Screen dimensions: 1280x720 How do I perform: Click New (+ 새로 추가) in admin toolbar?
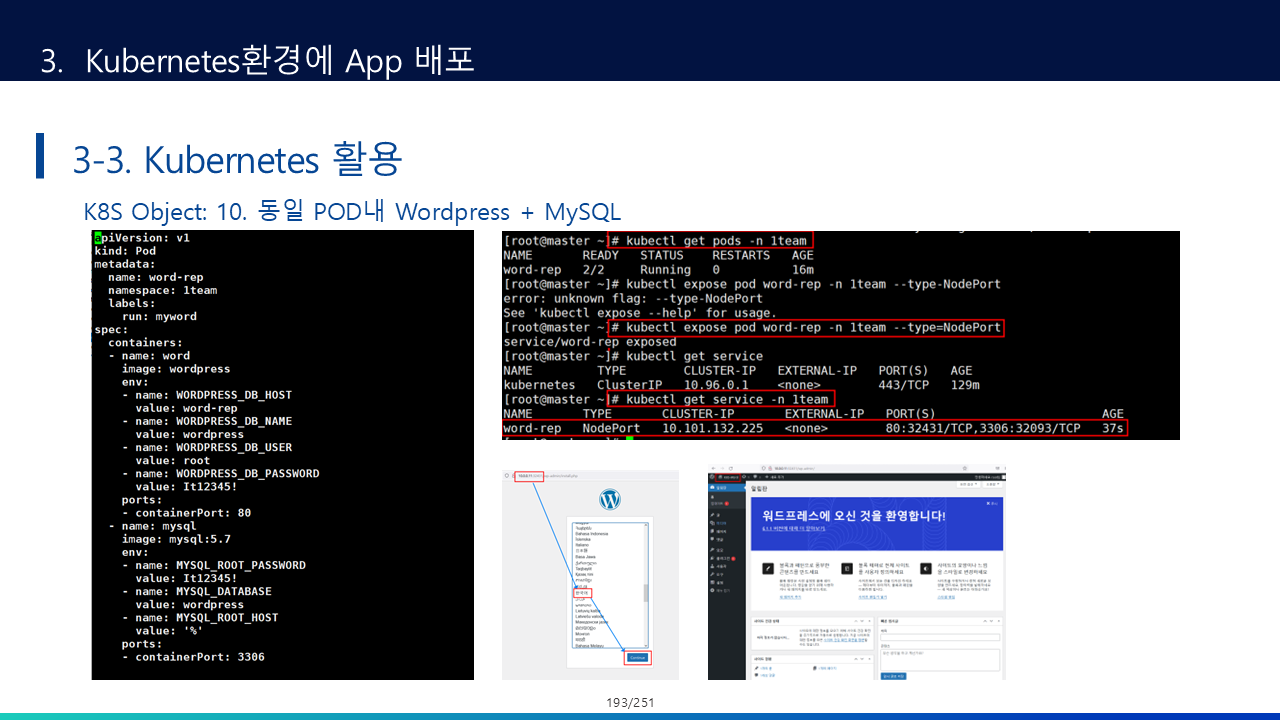coord(774,477)
